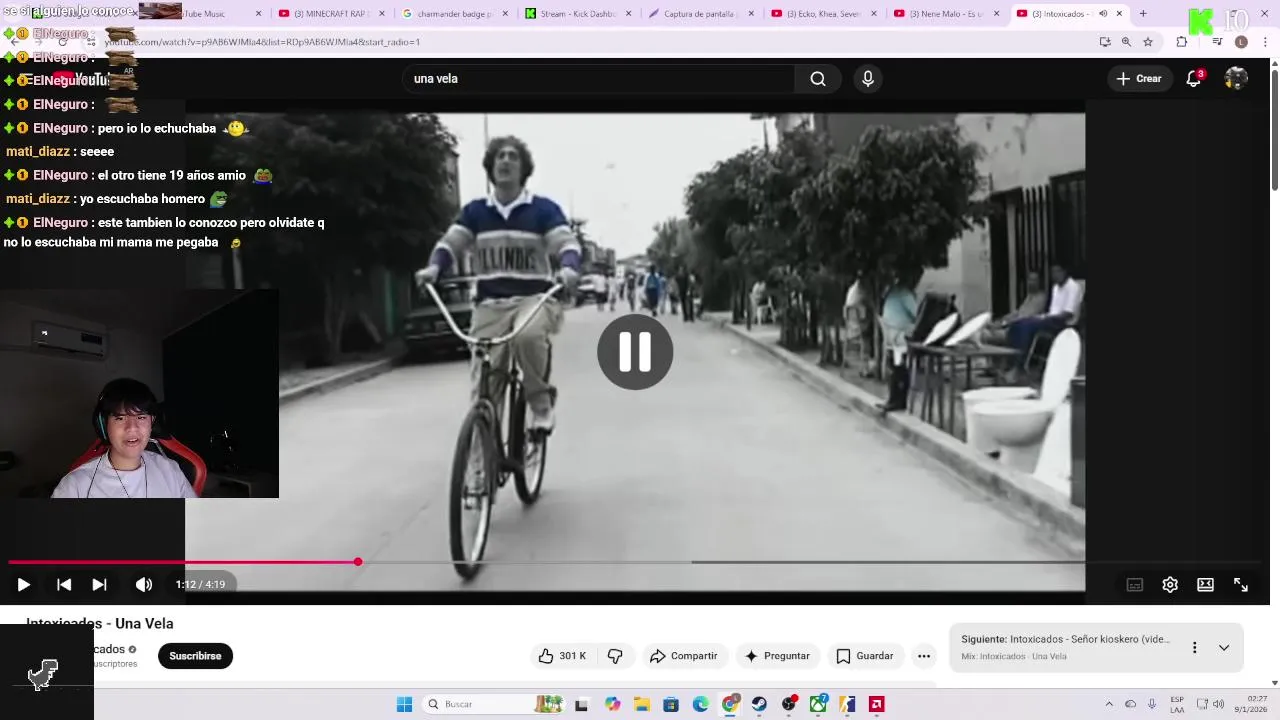Mute the Intoxicados tab with the speaker icon
1280x720 pixels.
pos(1103,14)
